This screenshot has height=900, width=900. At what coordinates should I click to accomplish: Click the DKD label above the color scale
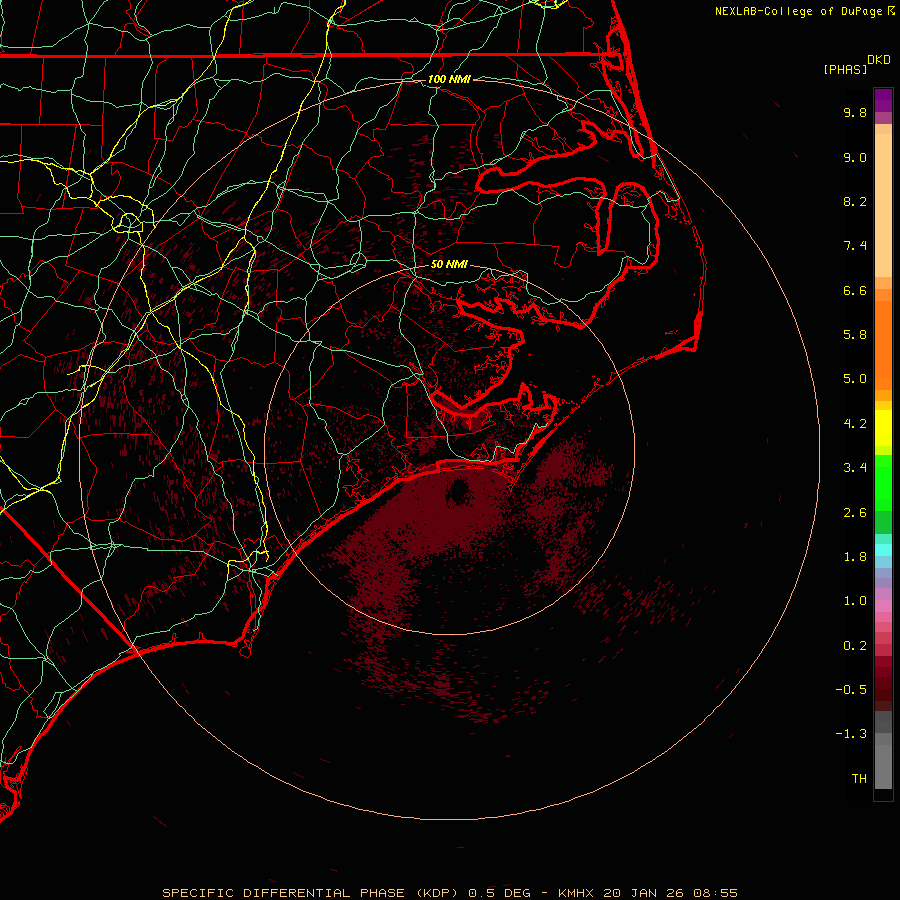(879, 60)
